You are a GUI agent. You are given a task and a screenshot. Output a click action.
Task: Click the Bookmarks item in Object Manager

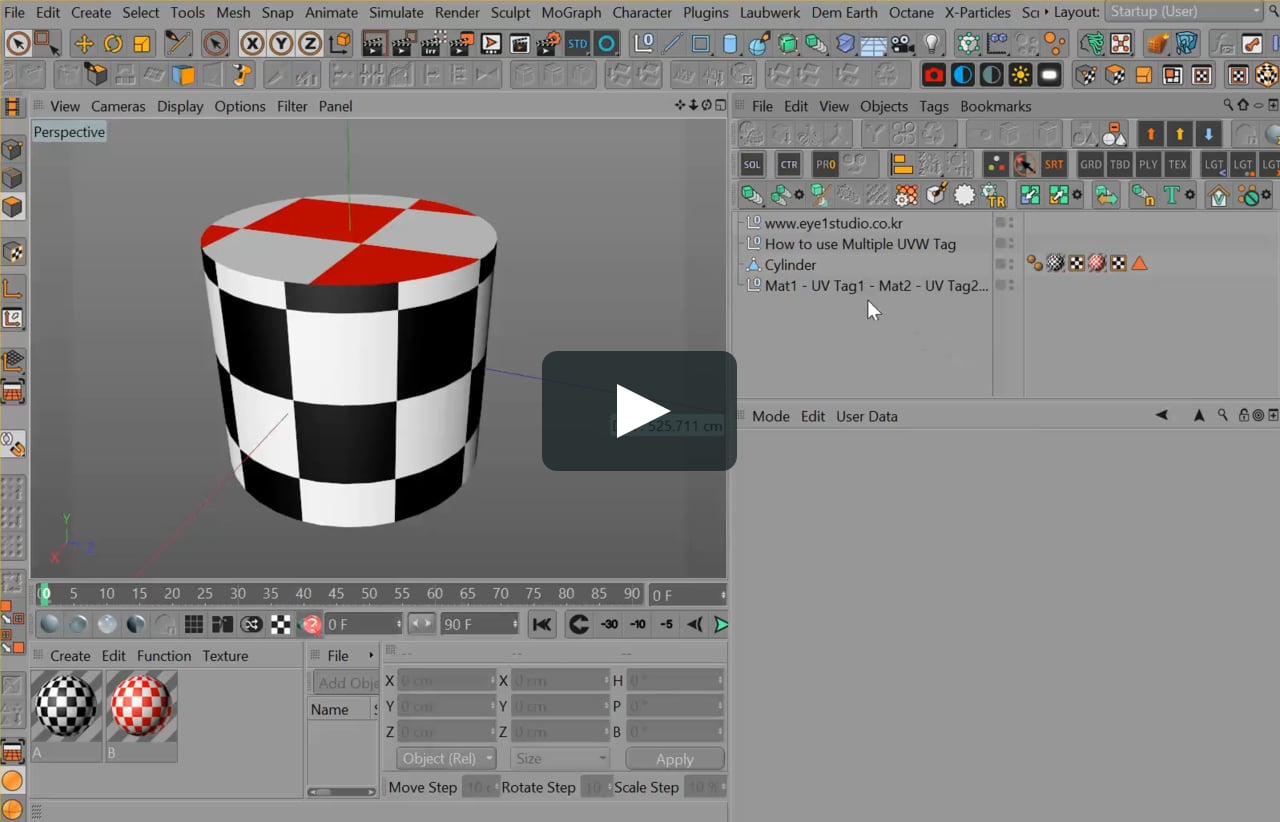(995, 106)
